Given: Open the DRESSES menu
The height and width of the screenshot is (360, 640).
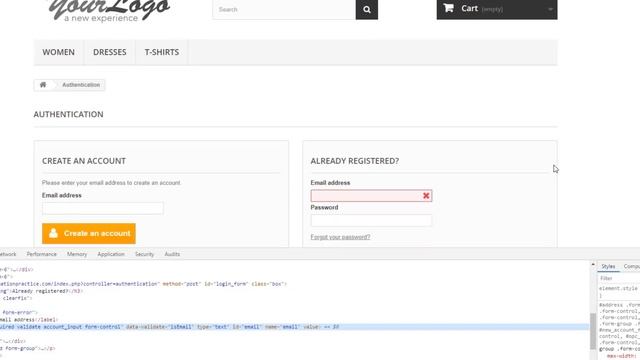Looking at the screenshot, I should [109, 52].
